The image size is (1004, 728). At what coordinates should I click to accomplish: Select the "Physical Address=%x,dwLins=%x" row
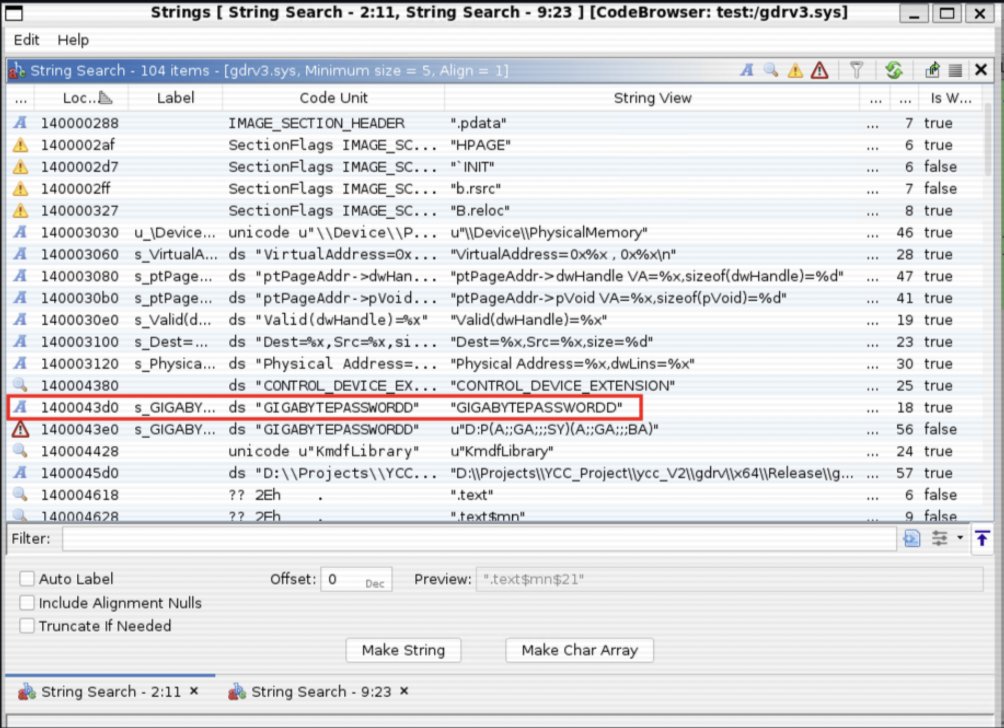tap(495, 364)
